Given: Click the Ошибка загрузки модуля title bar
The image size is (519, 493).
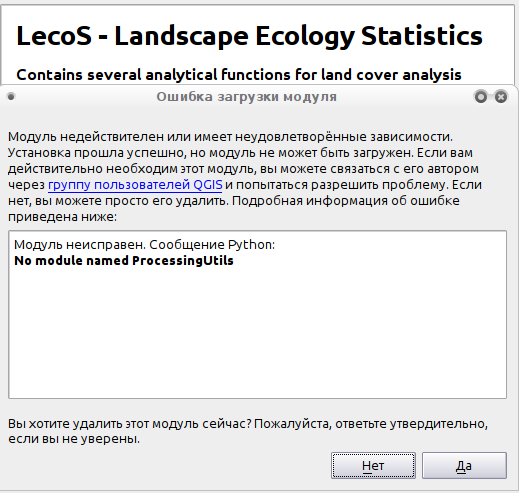Looking at the screenshot, I should (x=247, y=97).
